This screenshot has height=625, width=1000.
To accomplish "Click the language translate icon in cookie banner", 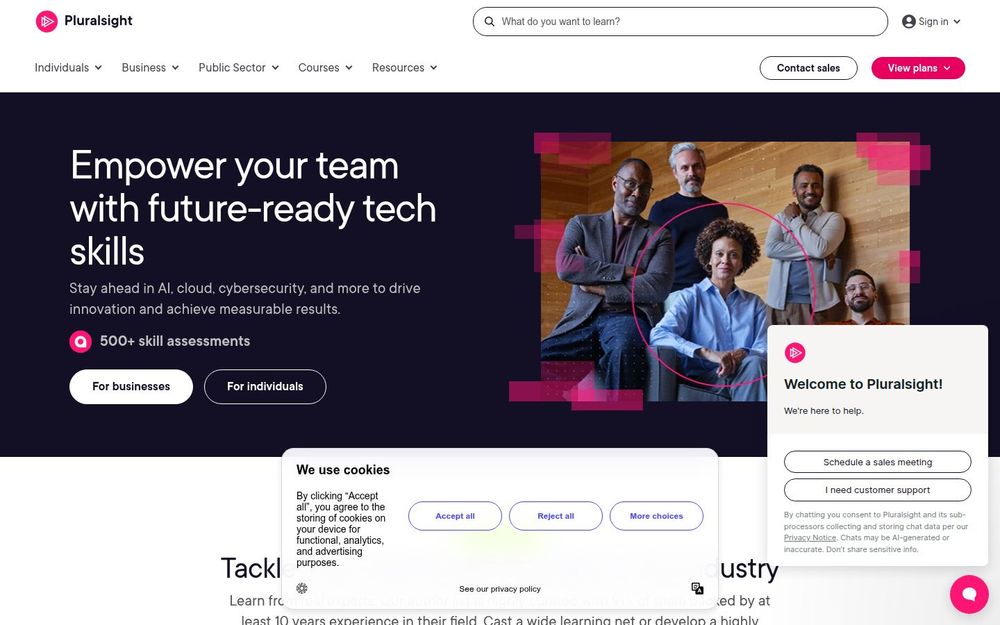I will 697,588.
